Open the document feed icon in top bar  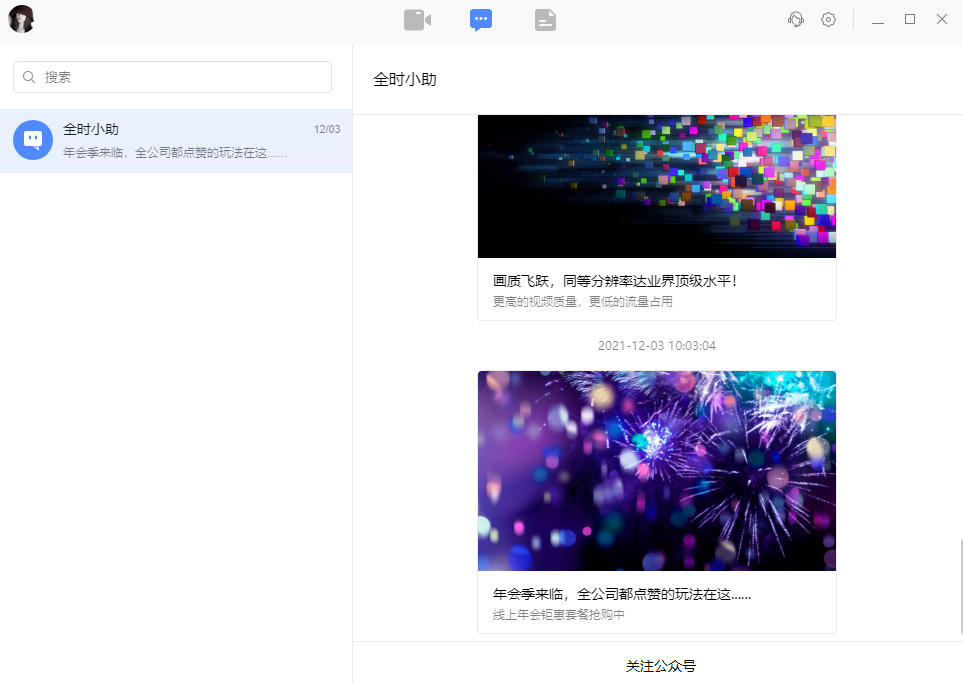[x=545, y=19]
